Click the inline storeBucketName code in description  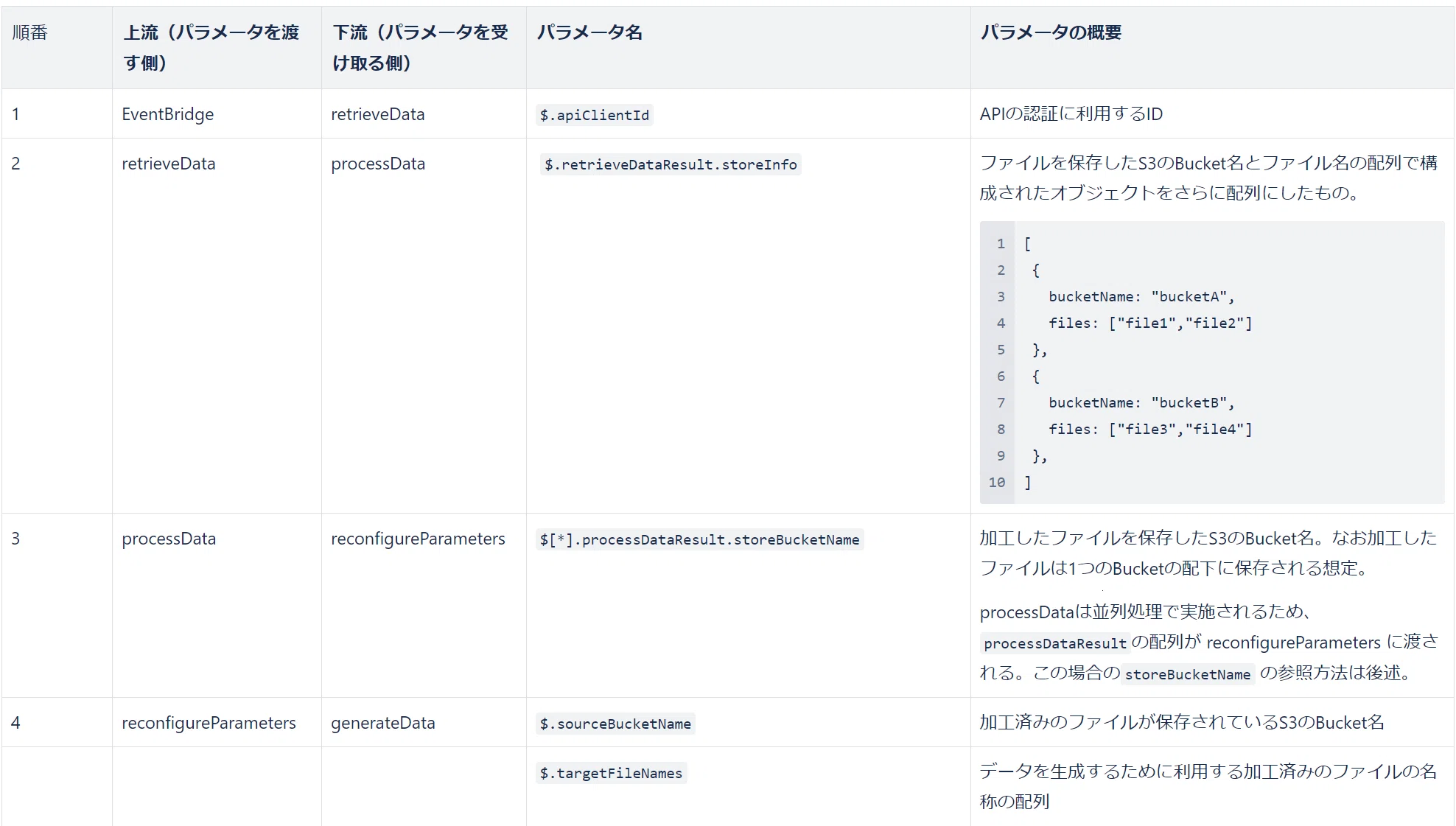tap(1188, 674)
